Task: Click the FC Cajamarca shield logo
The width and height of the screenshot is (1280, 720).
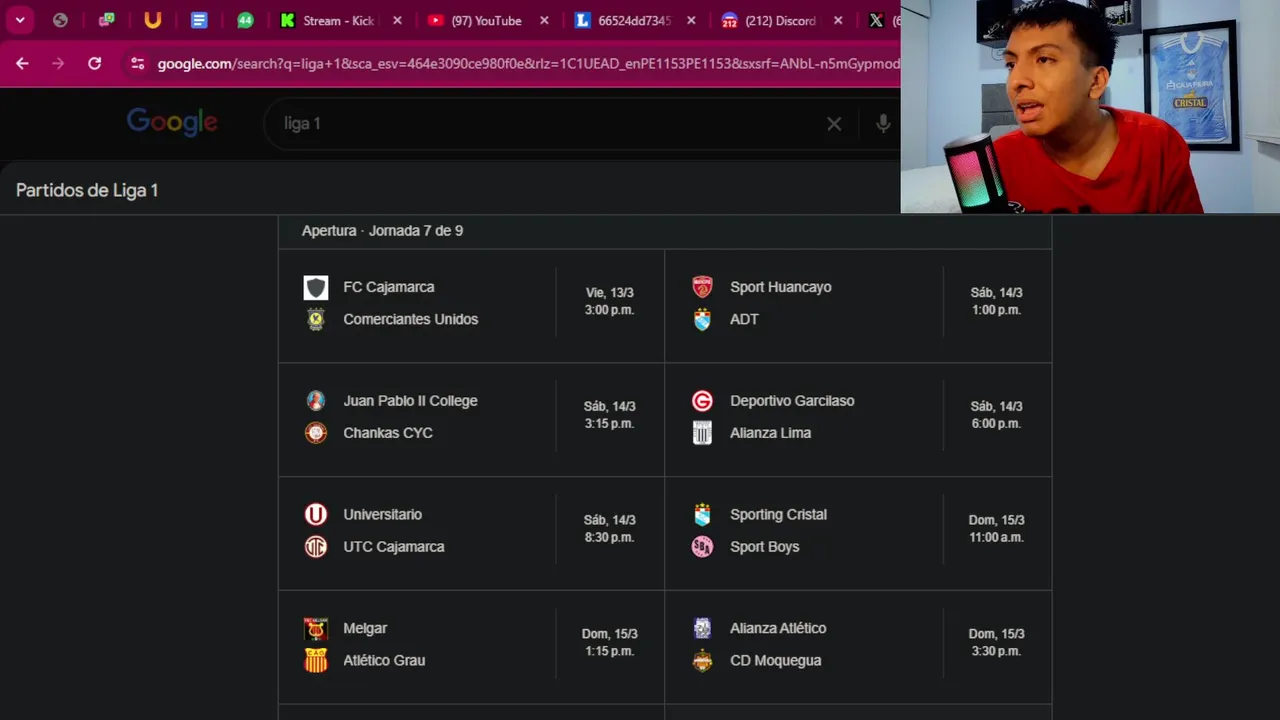Action: pyautogui.click(x=316, y=288)
